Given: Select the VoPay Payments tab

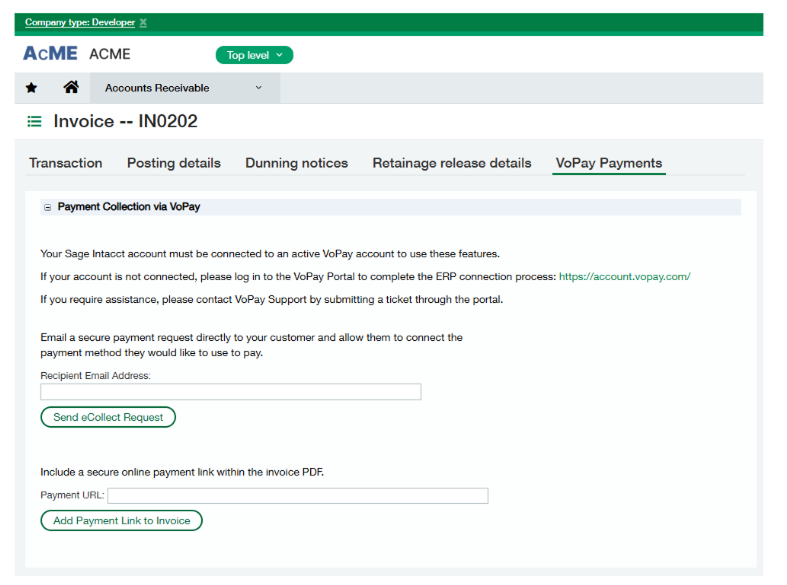Looking at the screenshot, I should pyautogui.click(x=609, y=163).
